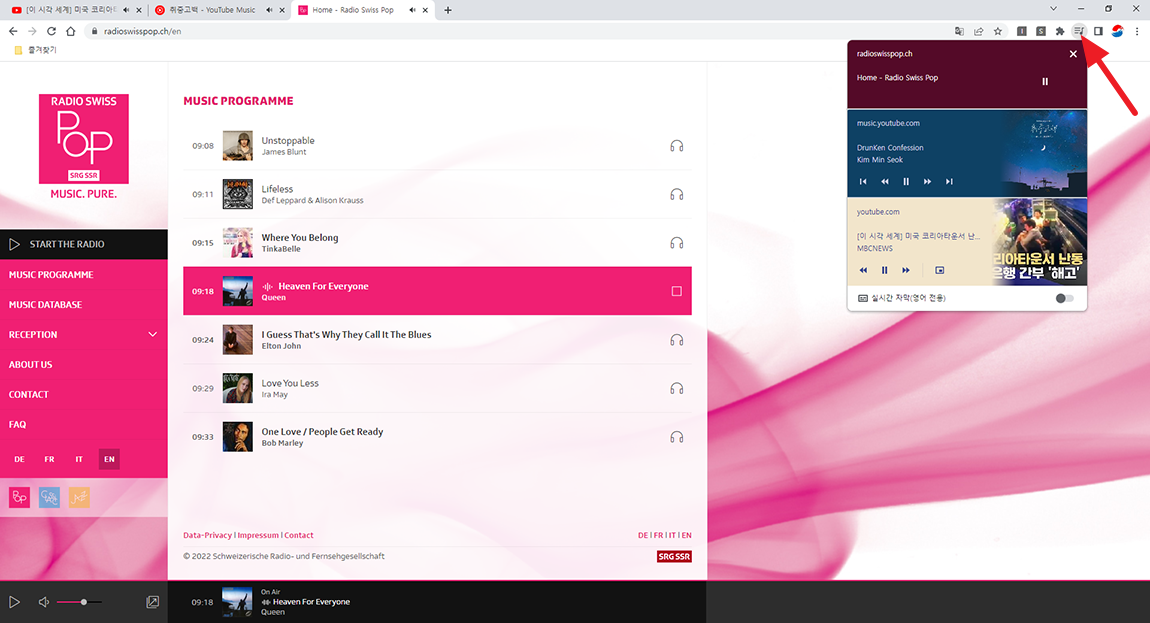Open a new browser tab
The image size is (1150, 623).
click(x=447, y=10)
